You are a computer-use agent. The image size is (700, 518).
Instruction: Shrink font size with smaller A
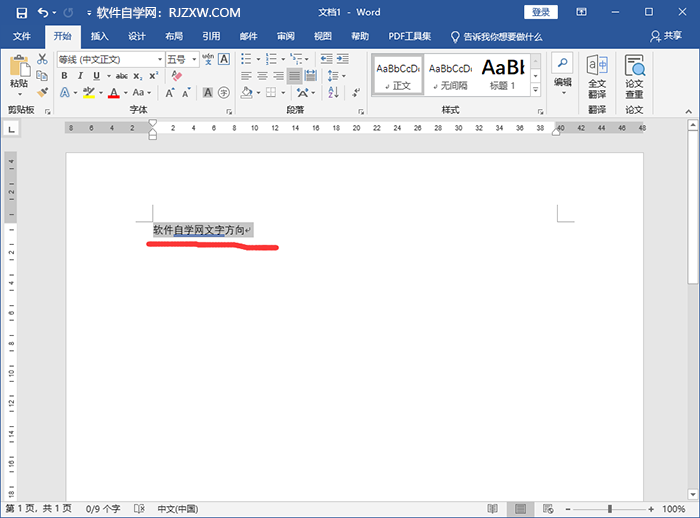pyautogui.click(x=186, y=93)
